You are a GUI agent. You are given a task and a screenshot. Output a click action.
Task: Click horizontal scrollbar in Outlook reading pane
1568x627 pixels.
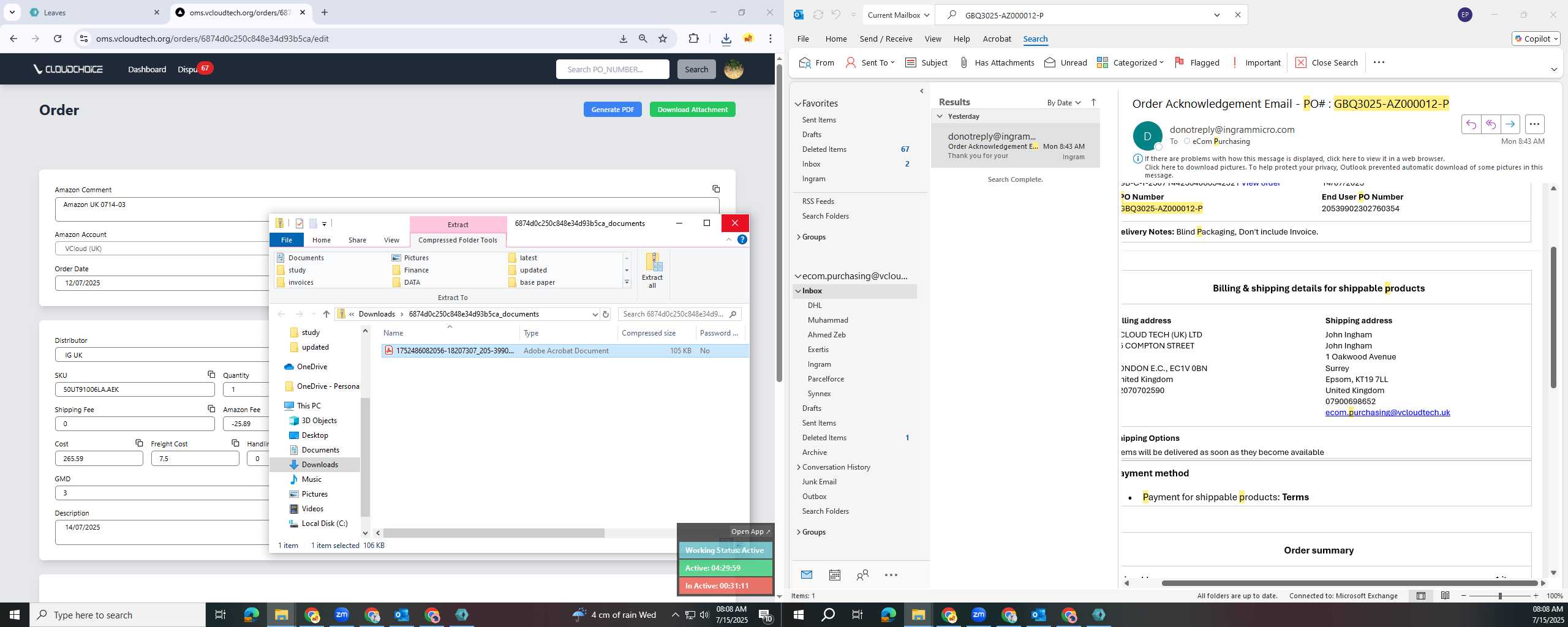coord(1349,583)
